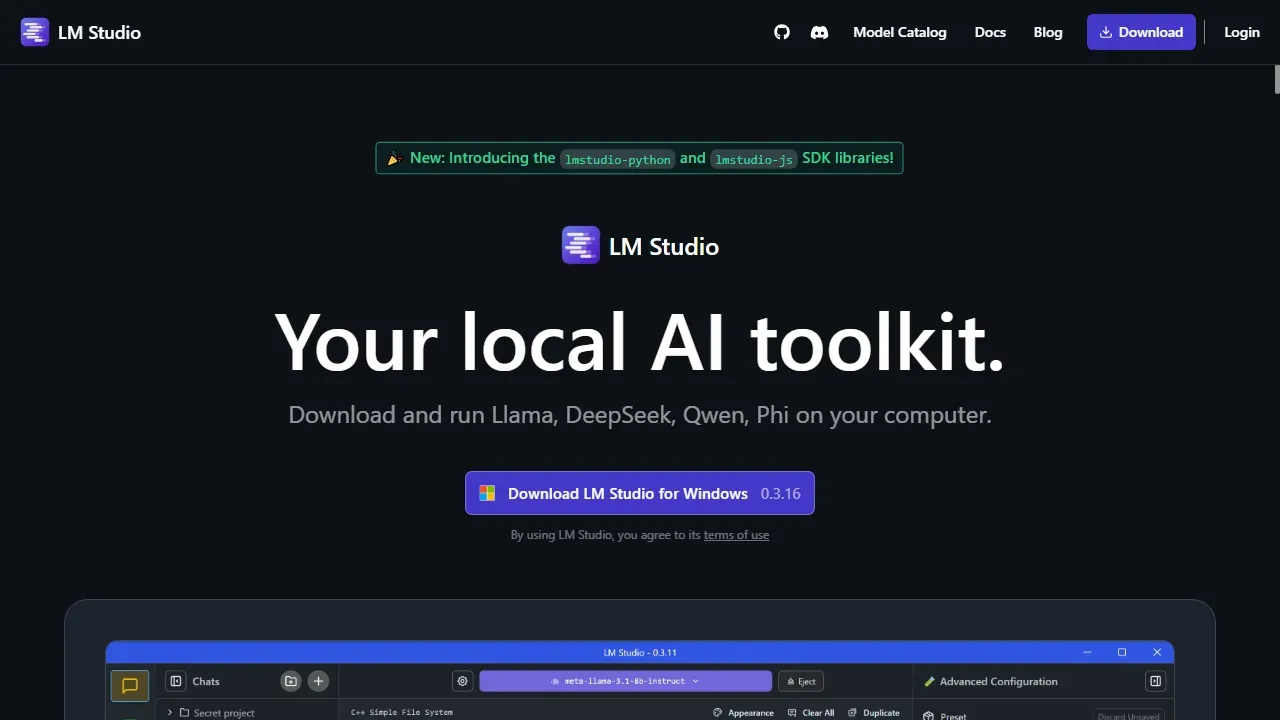The width and height of the screenshot is (1280, 720).
Task: Click the Eject button in app preview
Action: pyautogui.click(x=801, y=681)
